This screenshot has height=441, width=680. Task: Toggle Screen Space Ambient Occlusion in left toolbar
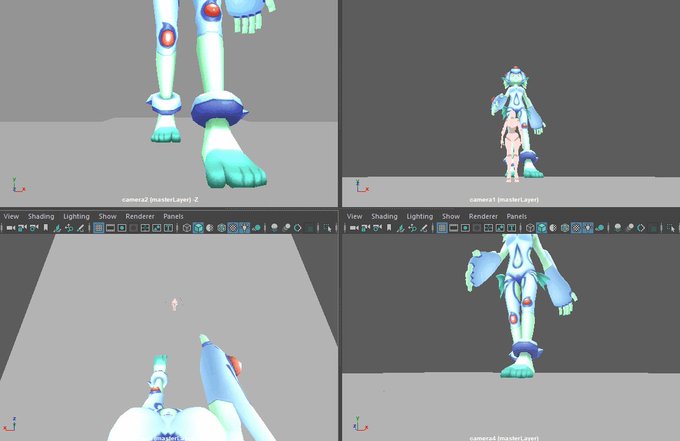(x=274, y=228)
